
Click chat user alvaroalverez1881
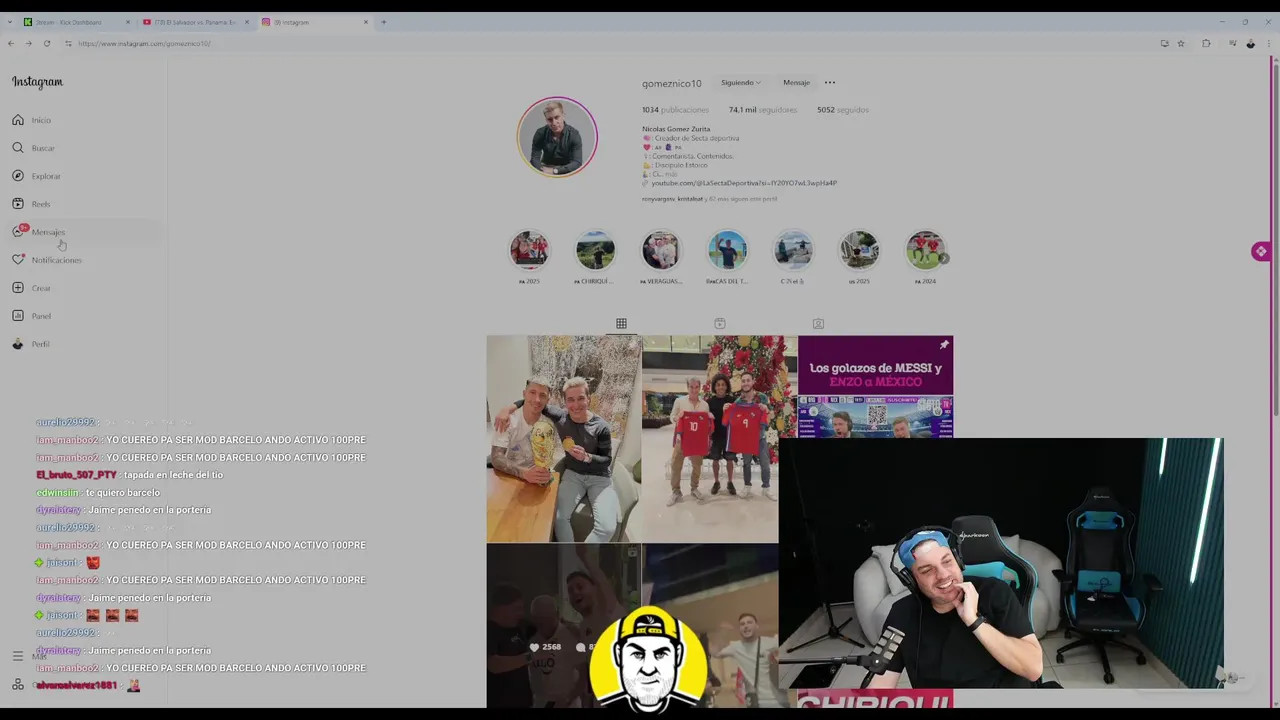(76, 685)
